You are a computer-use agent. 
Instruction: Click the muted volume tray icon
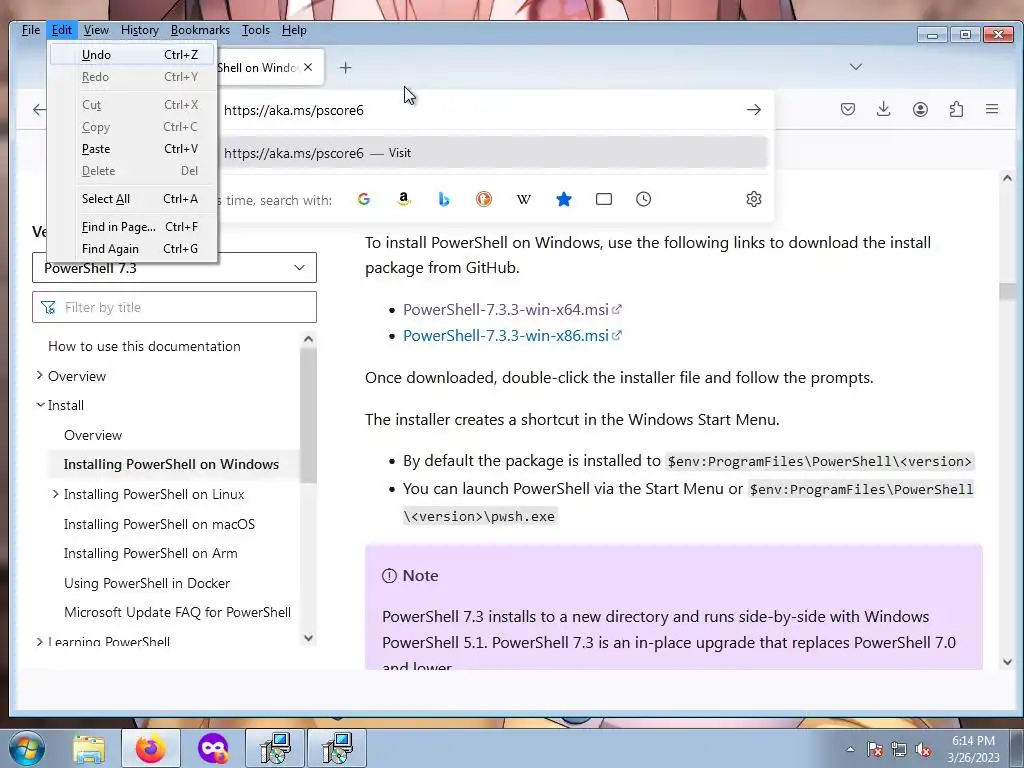923,750
